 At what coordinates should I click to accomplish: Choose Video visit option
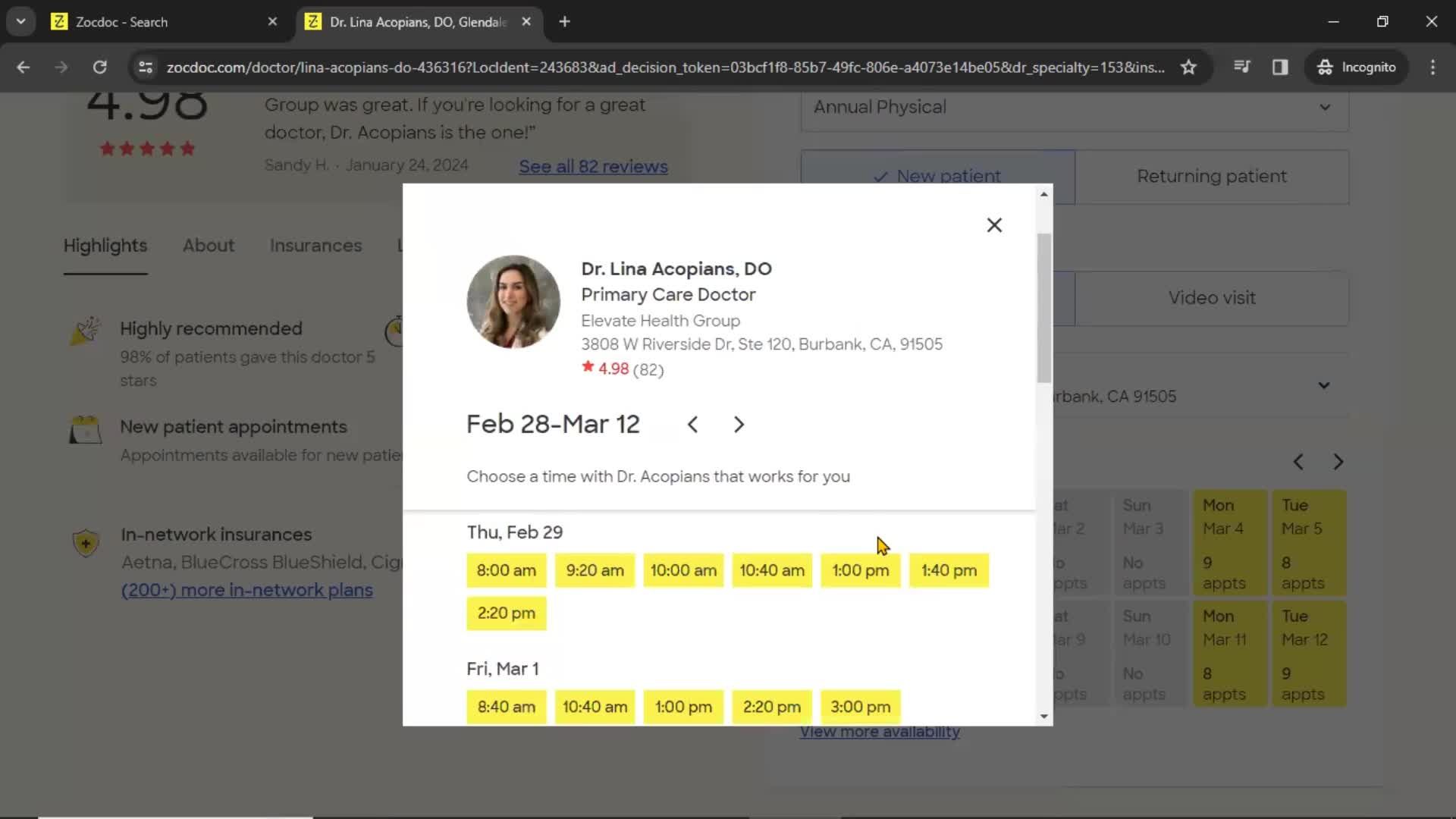(x=1212, y=298)
